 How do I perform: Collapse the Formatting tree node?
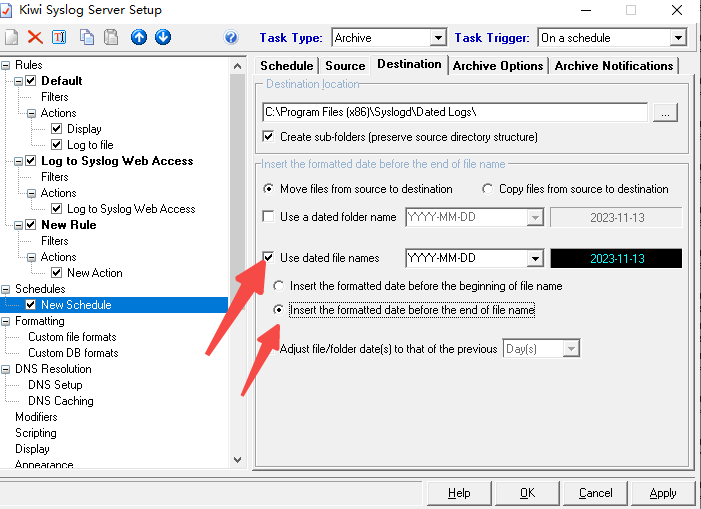point(5,321)
